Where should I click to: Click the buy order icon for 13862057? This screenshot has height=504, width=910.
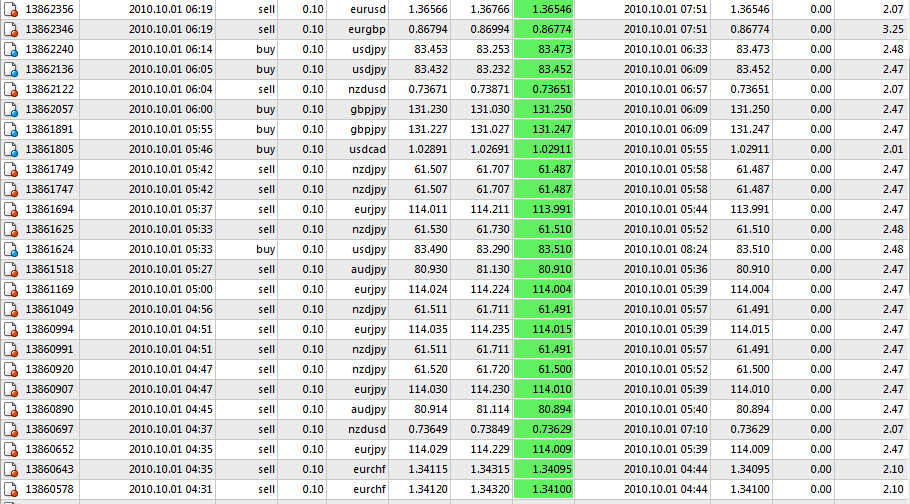pyautogui.click(x=10, y=109)
